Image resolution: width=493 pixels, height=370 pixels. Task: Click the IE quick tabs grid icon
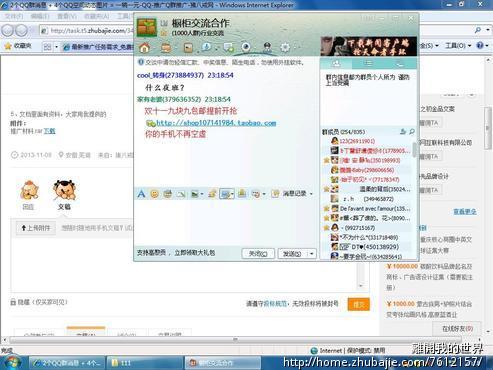pos(48,47)
